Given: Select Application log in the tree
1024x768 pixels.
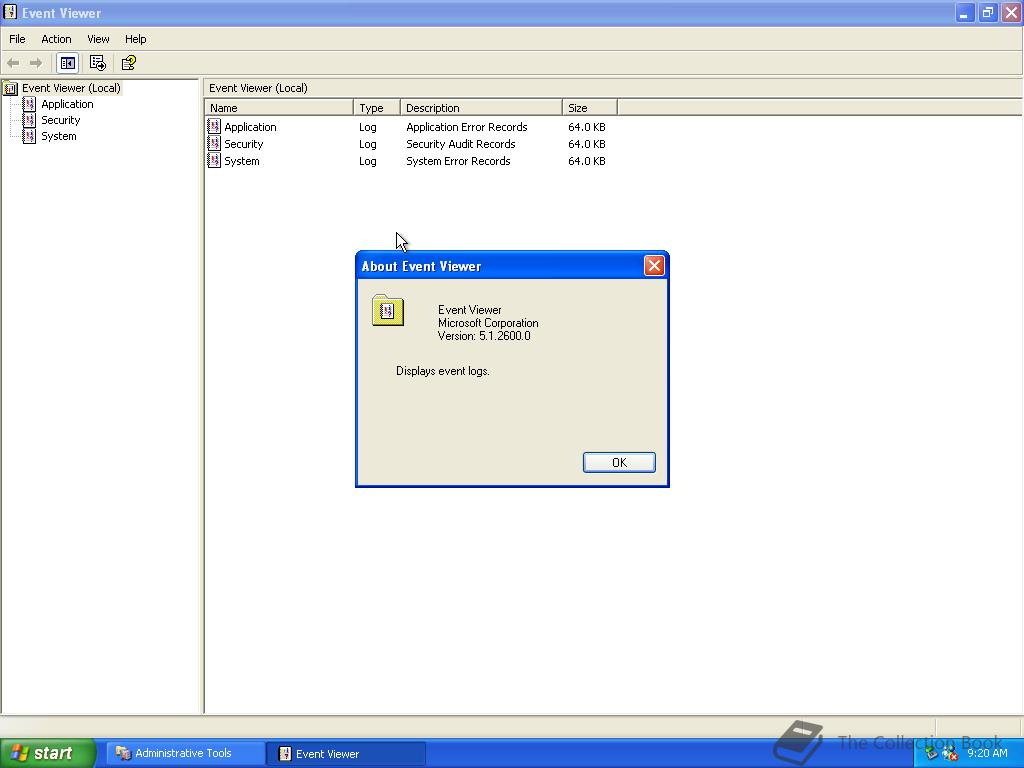Looking at the screenshot, I should click(67, 104).
